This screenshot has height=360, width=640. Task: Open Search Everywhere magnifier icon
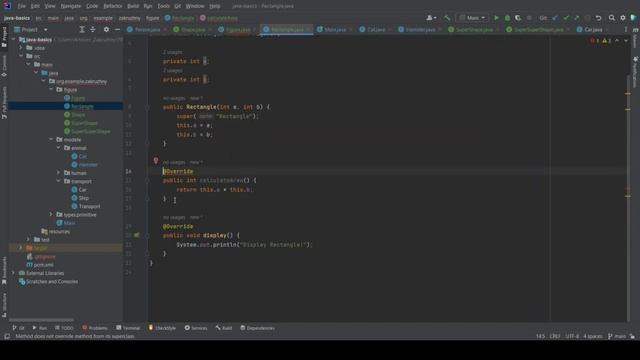[612, 18]
